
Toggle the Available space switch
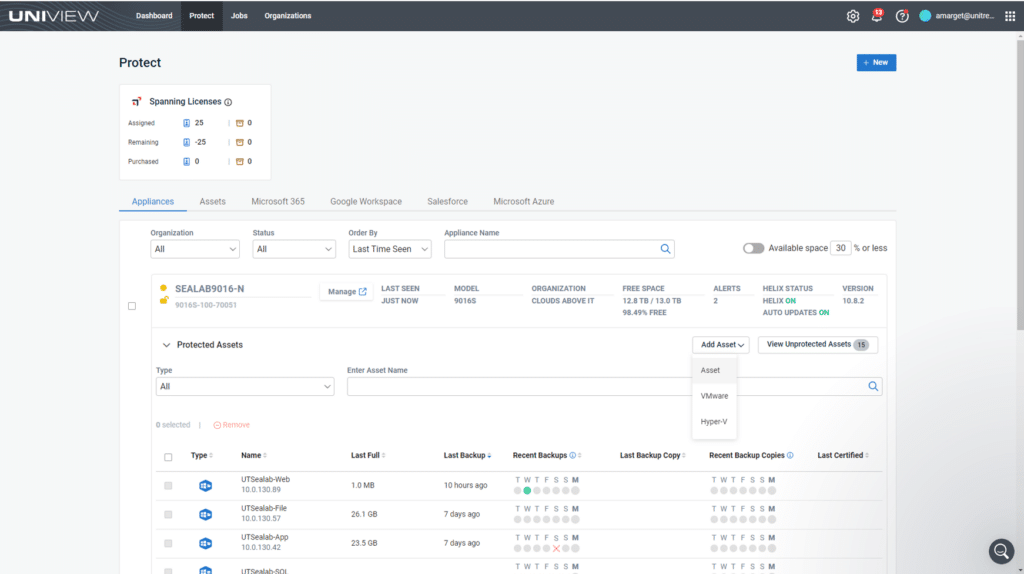pyautogui.click(x=753, y=248)
